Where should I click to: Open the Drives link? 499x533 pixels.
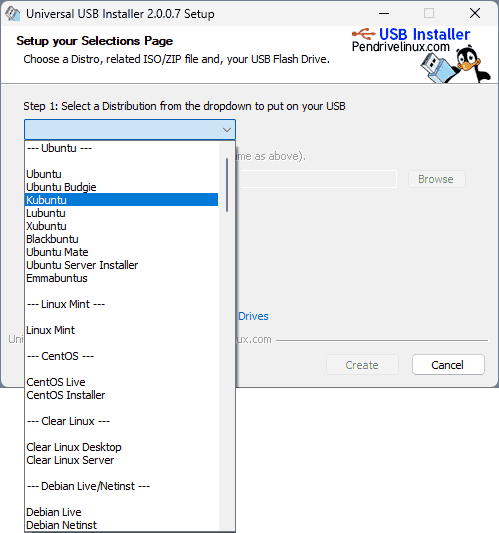[253, 316]
